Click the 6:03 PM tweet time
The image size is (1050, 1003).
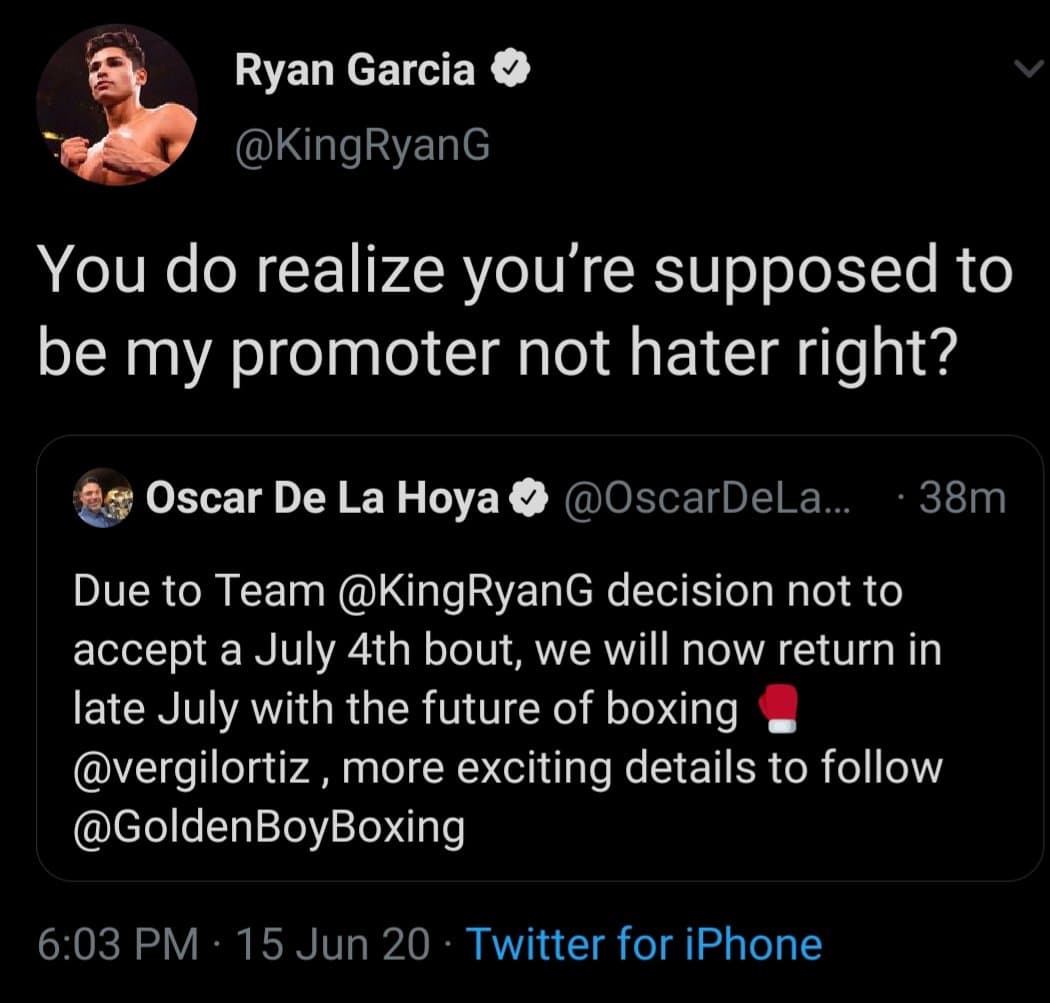point(116,943)
